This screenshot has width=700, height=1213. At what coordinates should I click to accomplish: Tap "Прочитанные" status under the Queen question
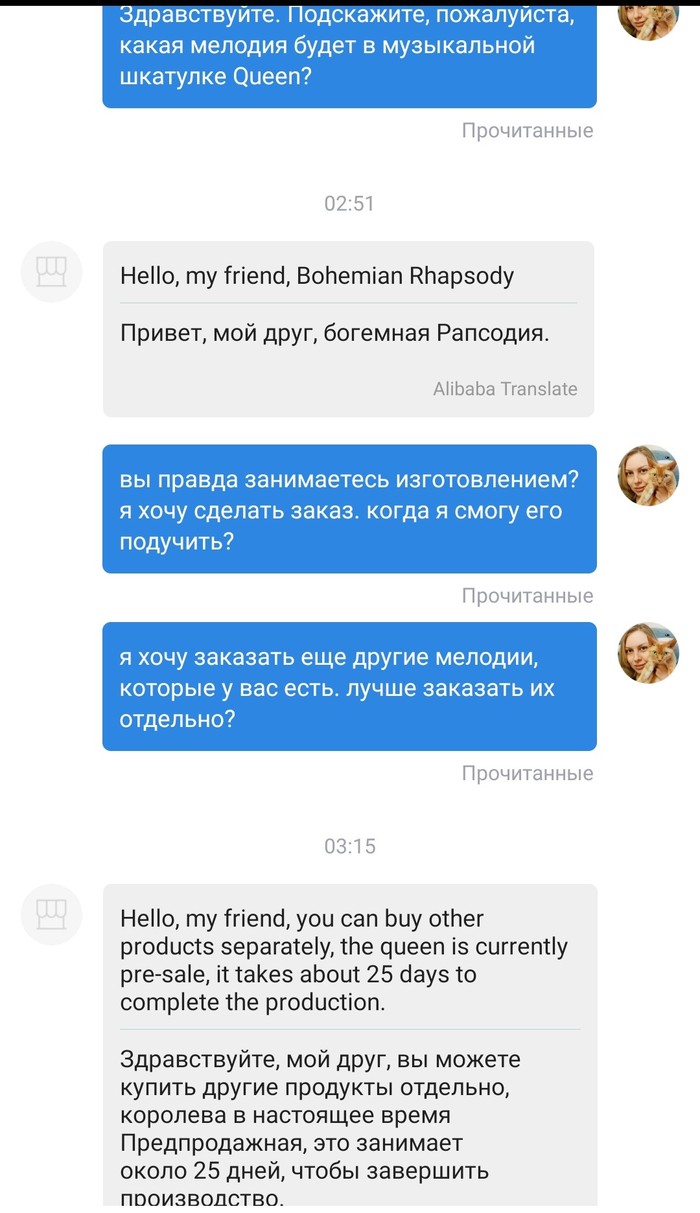(x=527, y=131)
